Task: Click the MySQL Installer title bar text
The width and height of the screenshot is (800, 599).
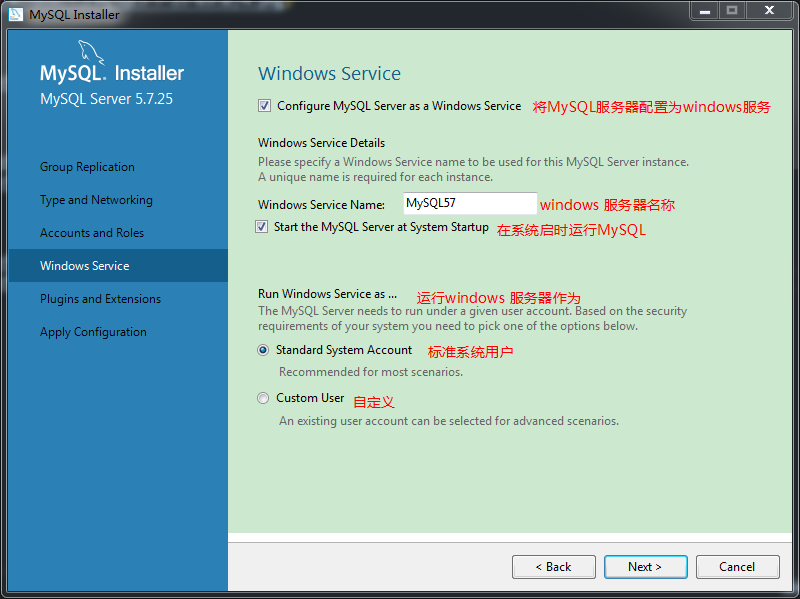Action: click(74, 15)
